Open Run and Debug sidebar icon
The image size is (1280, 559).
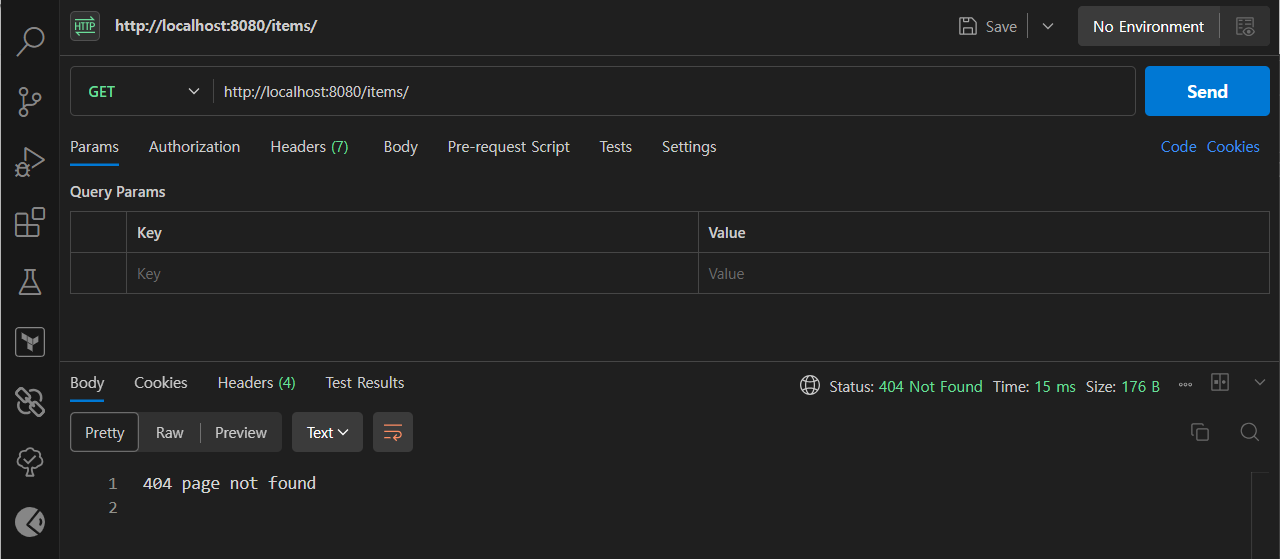(x=30, y=161)
